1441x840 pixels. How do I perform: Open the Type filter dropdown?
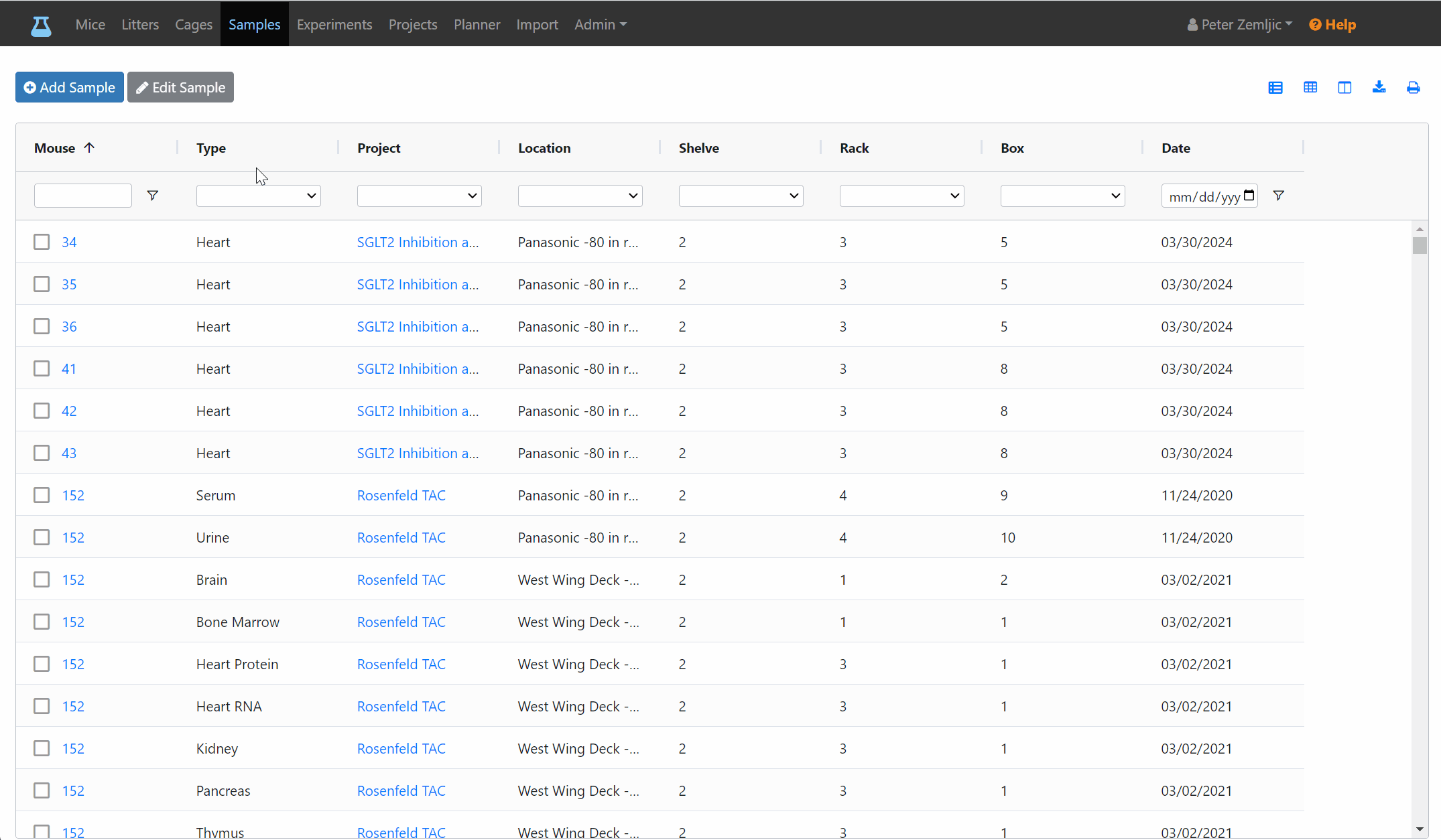(x=259, y=196)
